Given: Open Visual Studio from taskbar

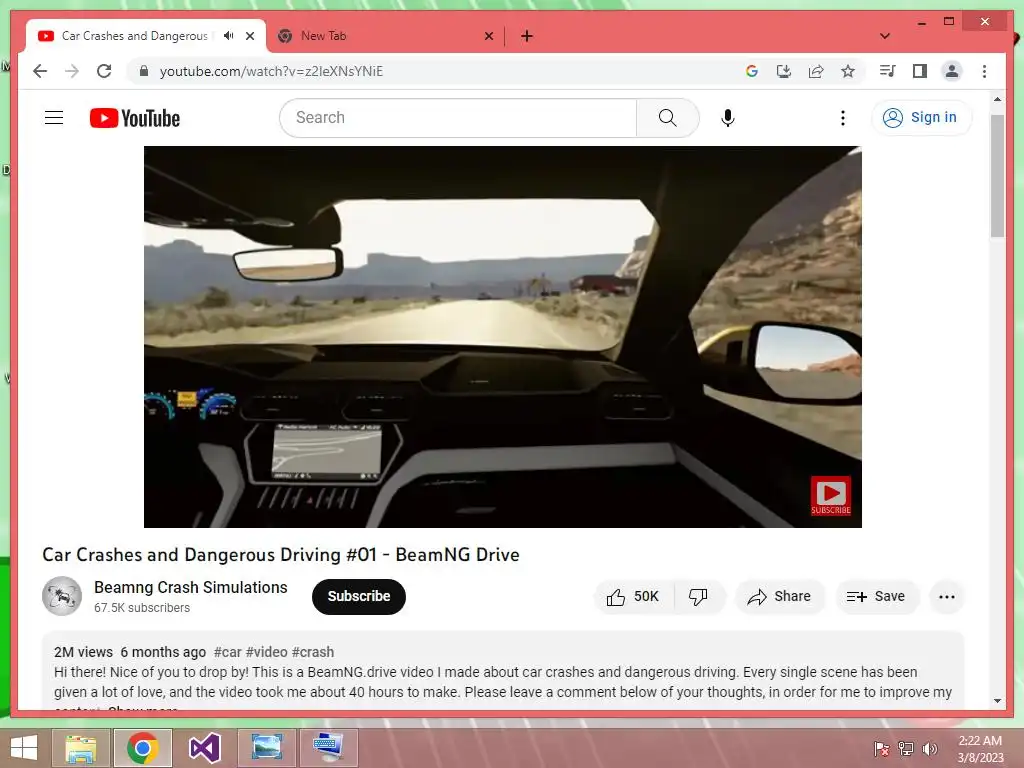Looking at the screenshot, I should tap(204, 748).
